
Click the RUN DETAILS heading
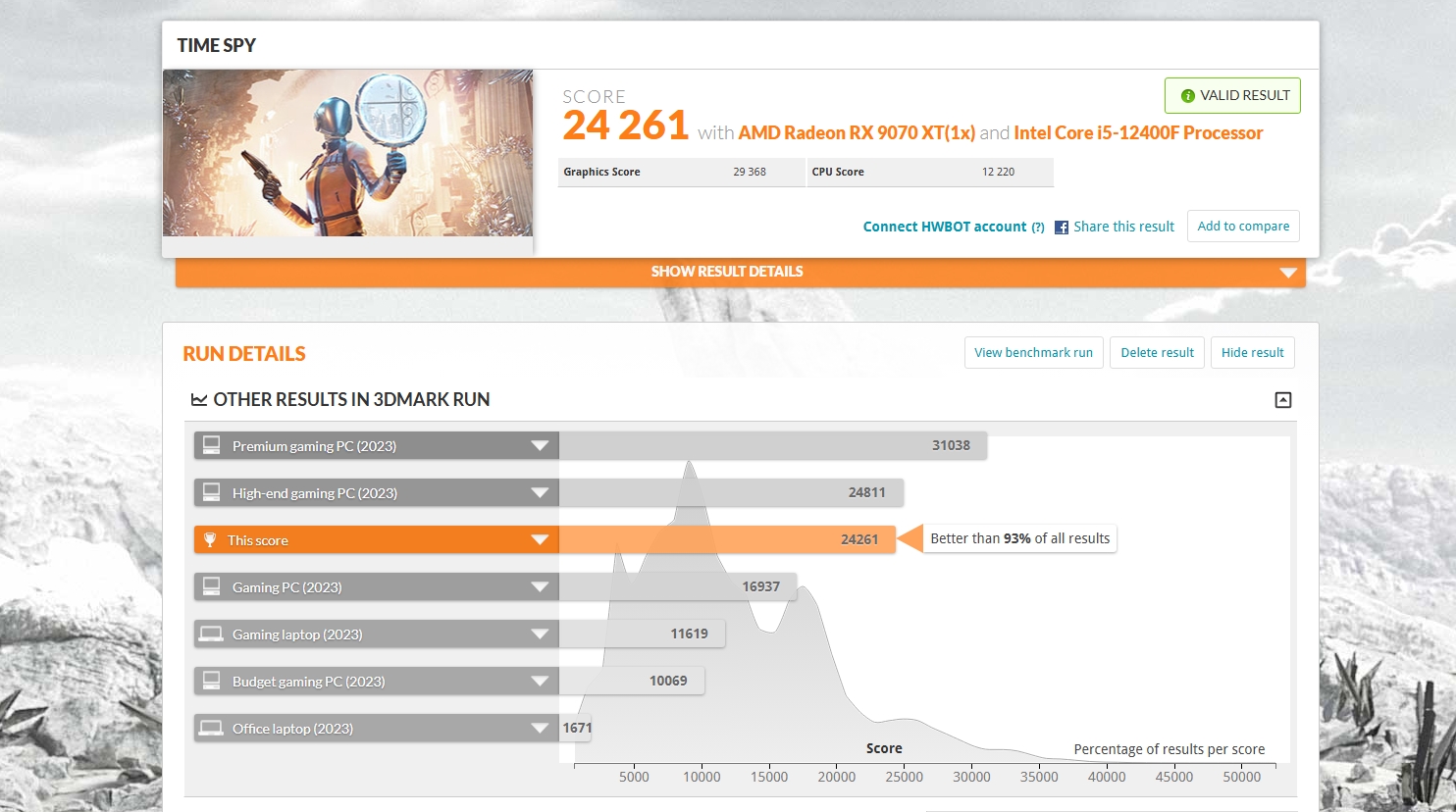click(244, 354)
